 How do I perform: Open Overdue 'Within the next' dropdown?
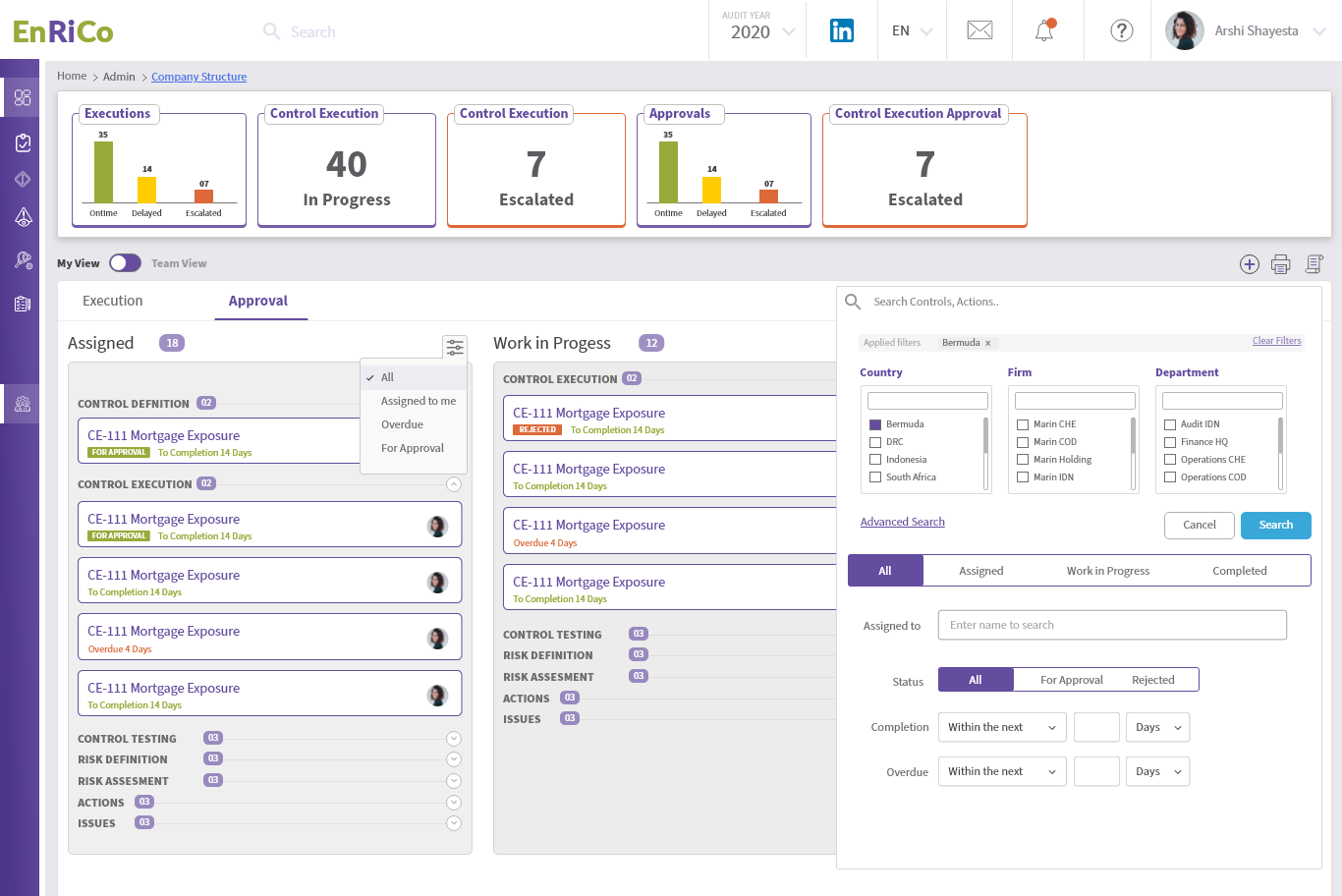tap(1002, 771)
